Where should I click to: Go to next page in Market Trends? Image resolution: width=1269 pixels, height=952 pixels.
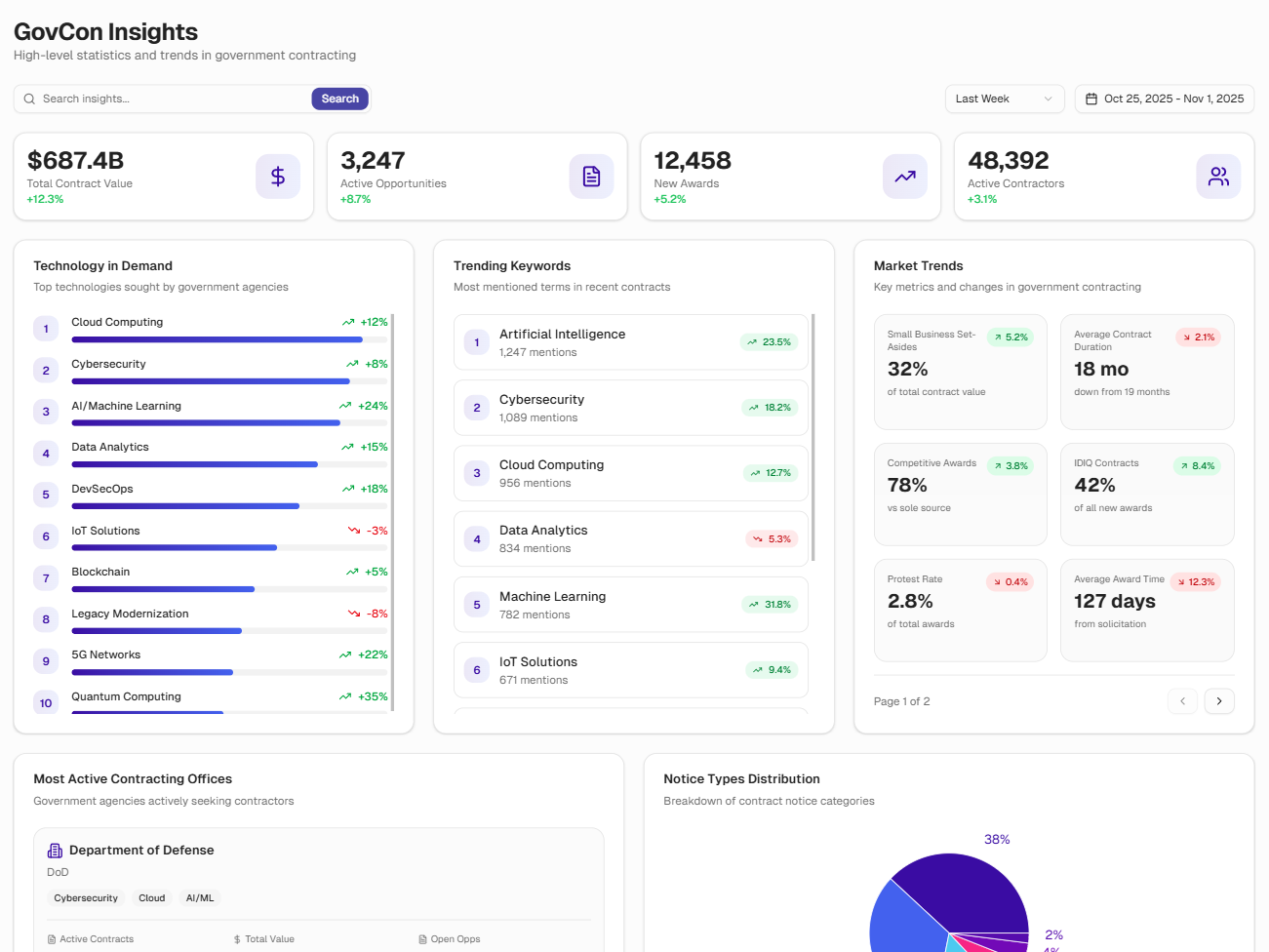(1219, 701)
